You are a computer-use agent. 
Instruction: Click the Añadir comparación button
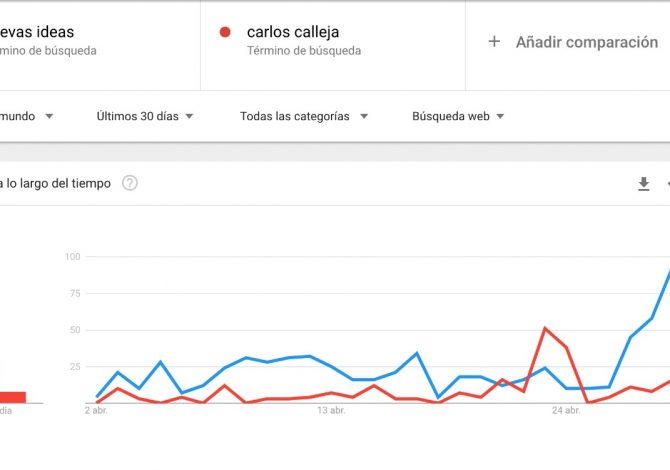(573, 42)
